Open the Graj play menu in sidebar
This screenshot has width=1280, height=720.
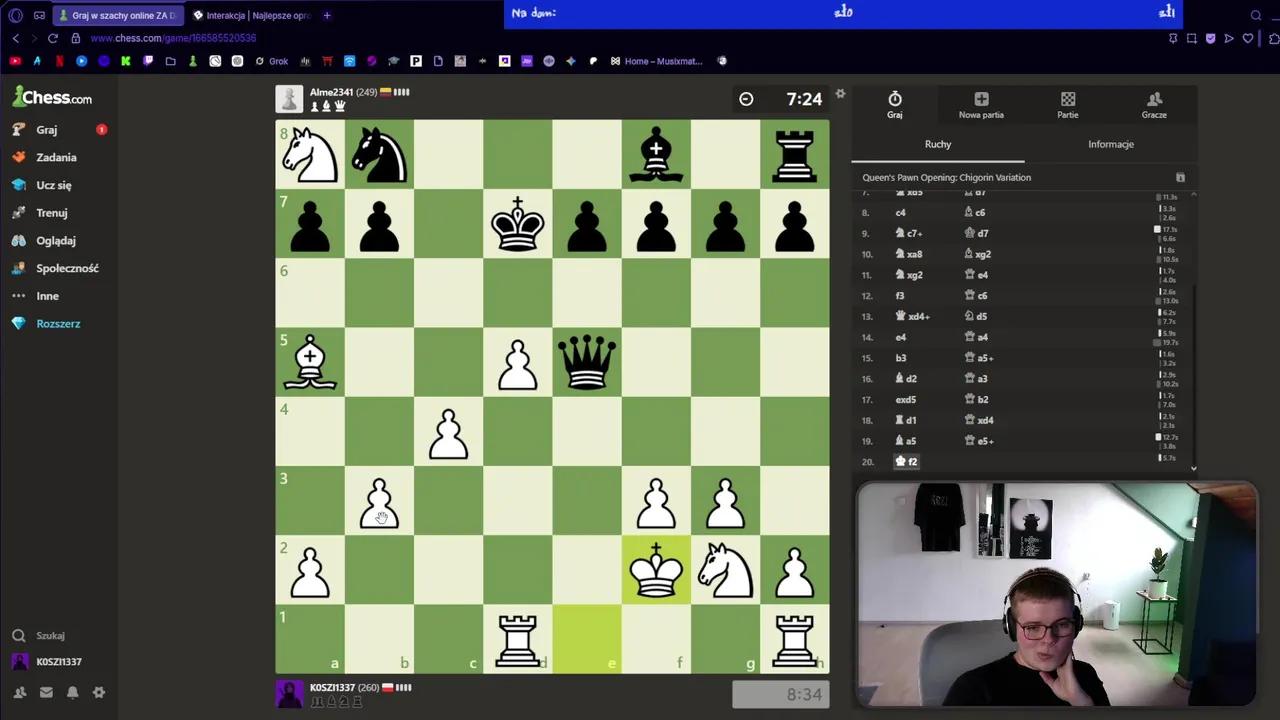(x=46, y=130)
